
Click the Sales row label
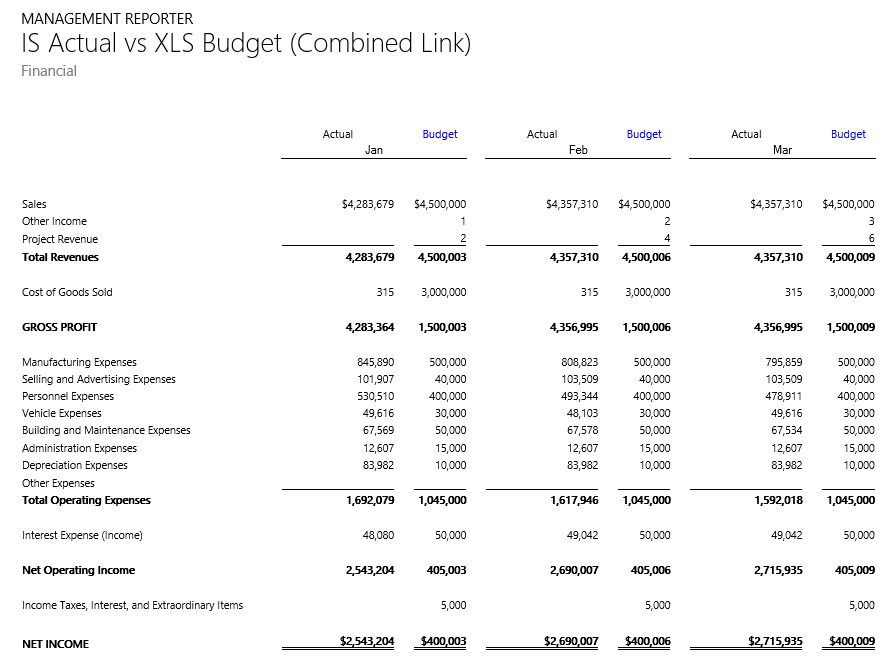[x=34, y=204]
